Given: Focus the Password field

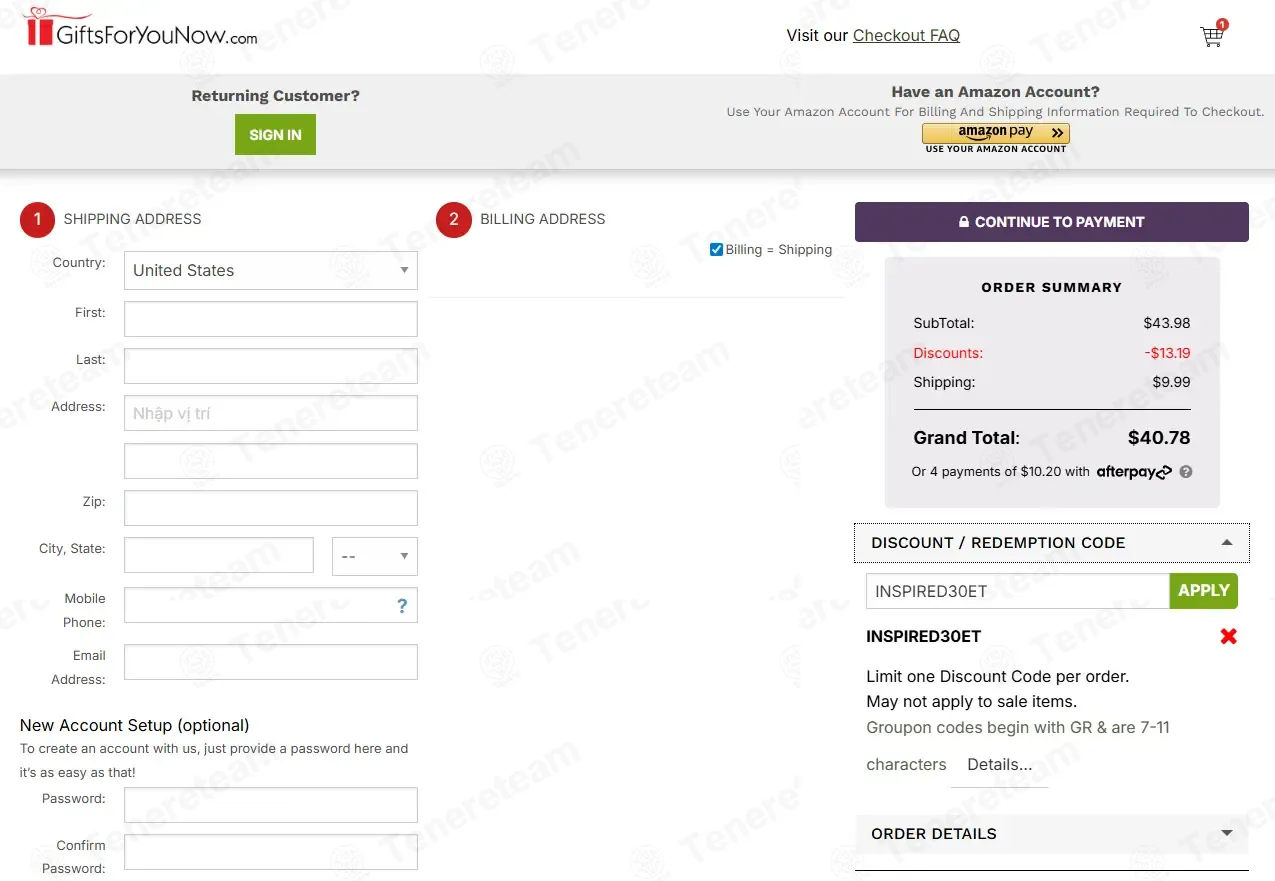Looking at the screenshot, I should [x=271, y=805].
